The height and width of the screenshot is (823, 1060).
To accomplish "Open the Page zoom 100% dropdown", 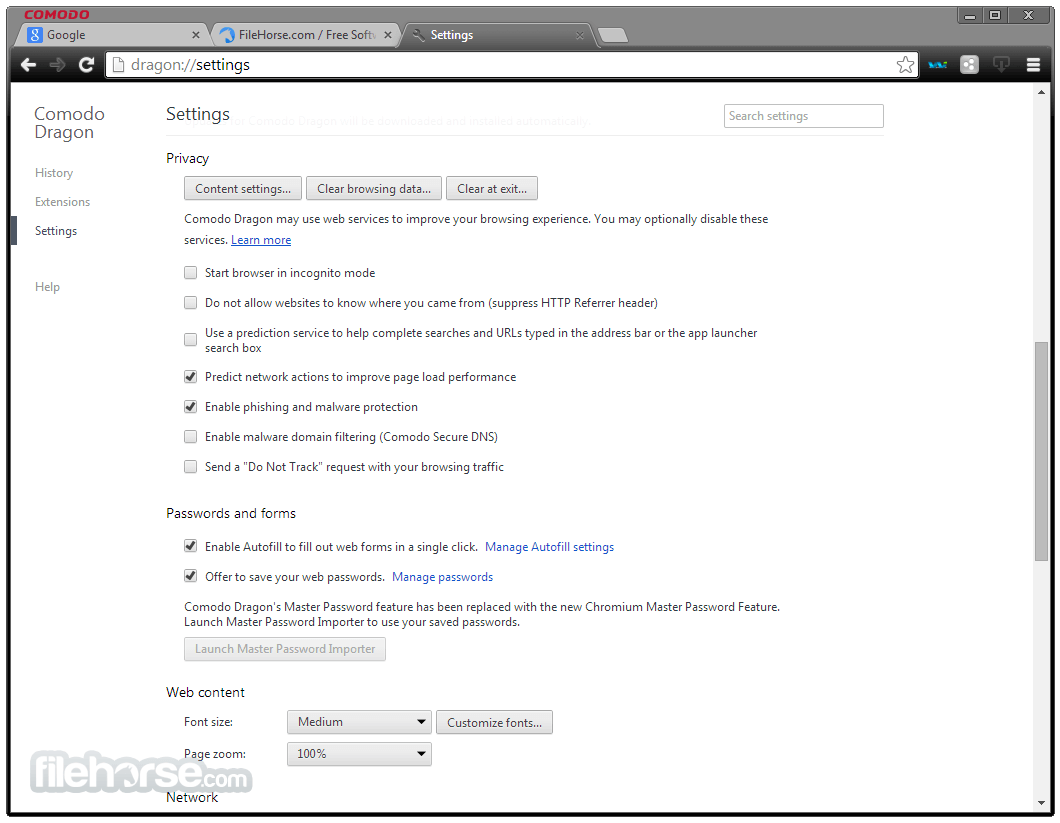I will (x=359, y=754).
